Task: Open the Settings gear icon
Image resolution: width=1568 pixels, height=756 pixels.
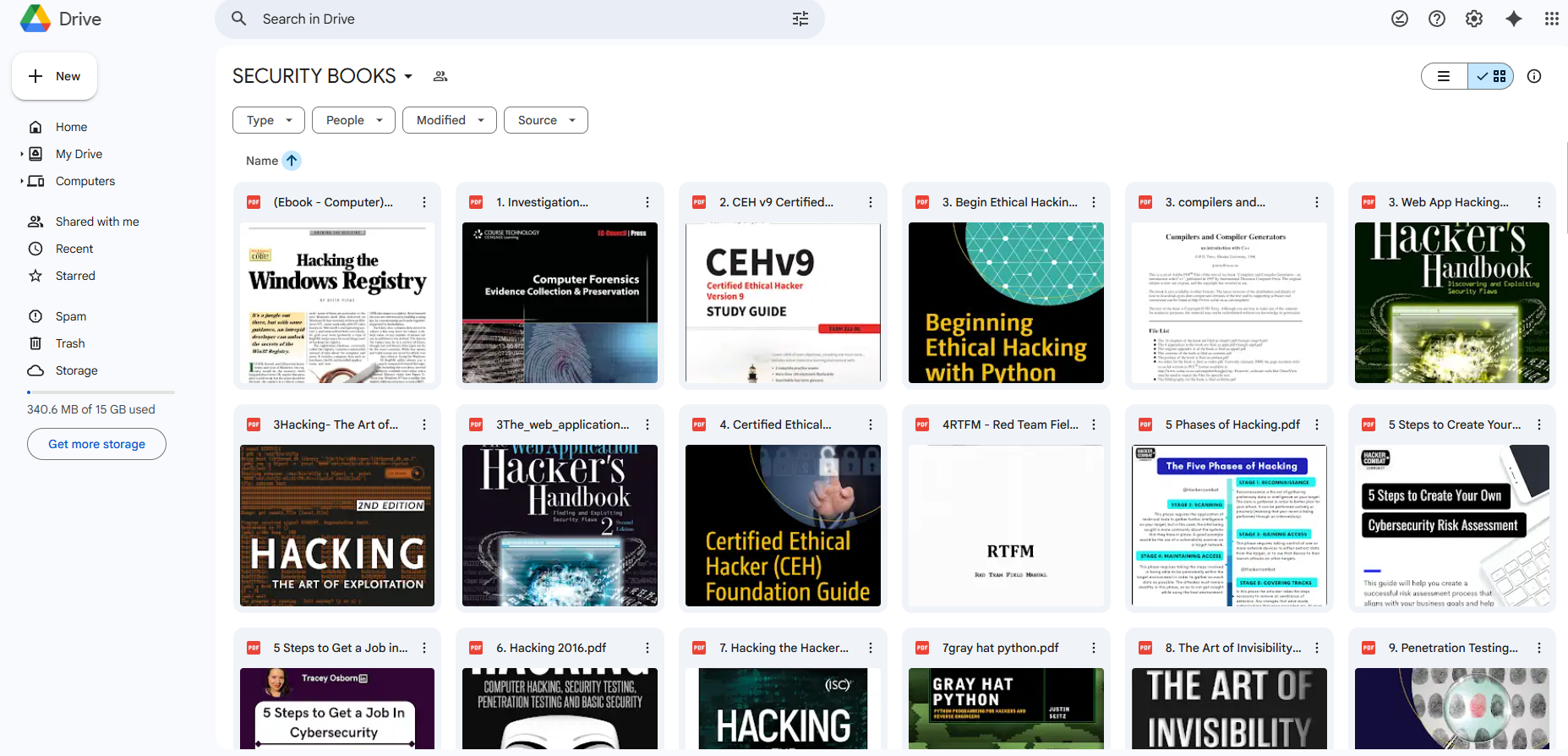Action: (x=1474, y=19)
